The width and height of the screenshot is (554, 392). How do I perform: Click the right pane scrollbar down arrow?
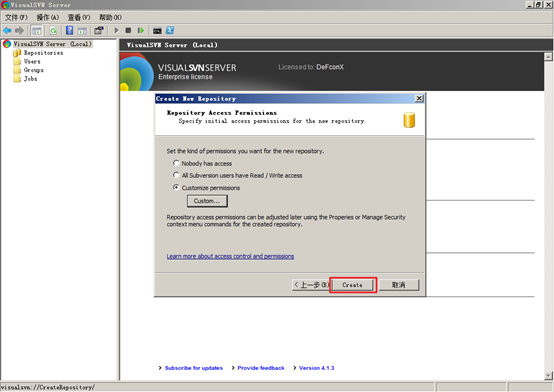pos(548,376)
